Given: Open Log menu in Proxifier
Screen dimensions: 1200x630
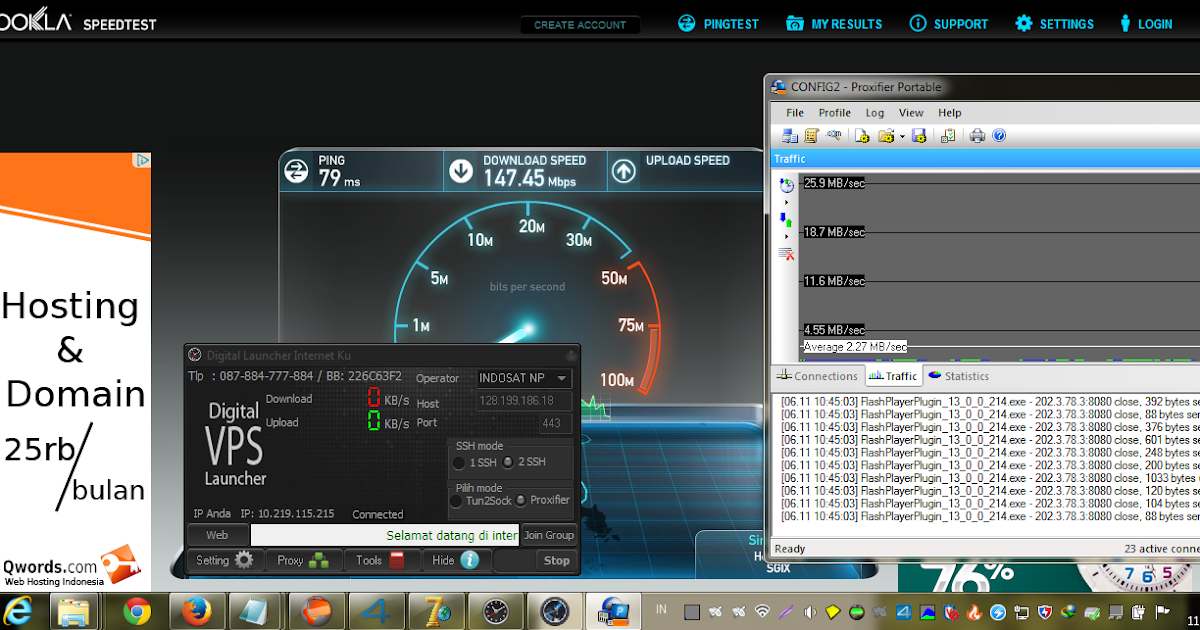Looking at the screenshot, I should (875, 113).
